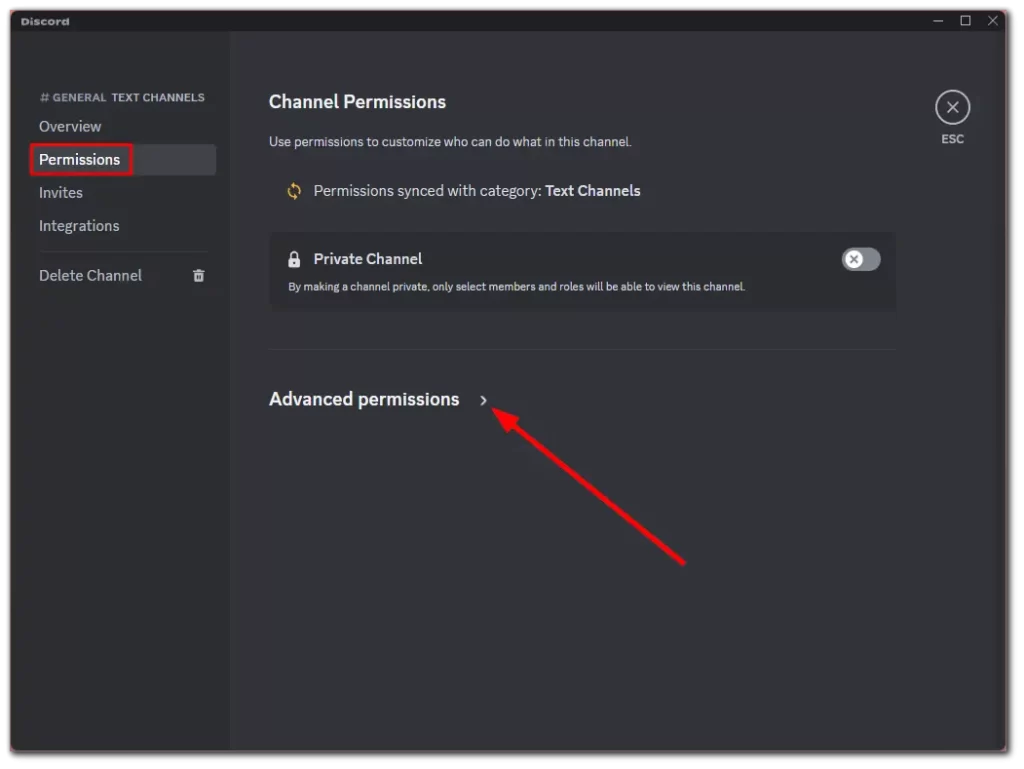This screenshot has width=1024, height=769.
Task: Go to the Integrations section
Action: click(x=79, y=226)
